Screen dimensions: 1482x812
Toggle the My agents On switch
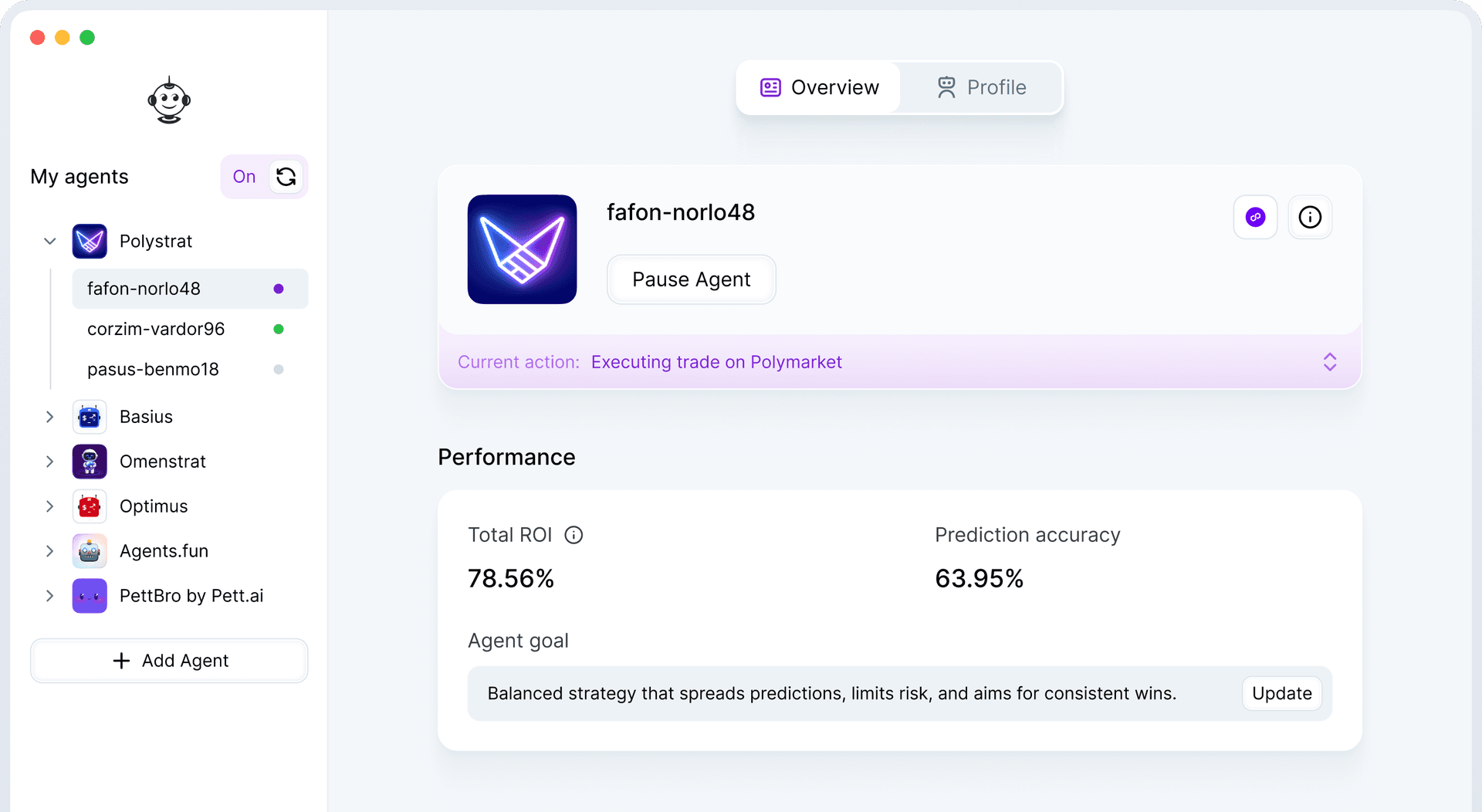244,177
